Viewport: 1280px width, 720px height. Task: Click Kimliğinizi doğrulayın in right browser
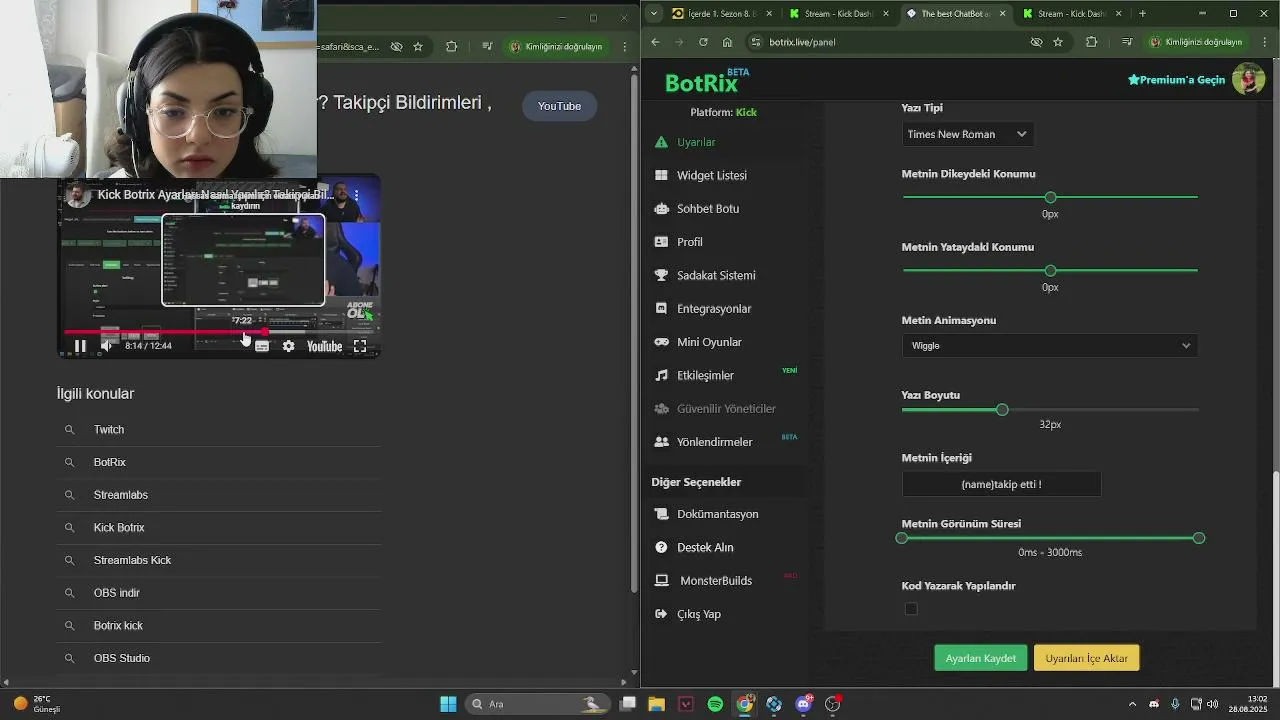(x=1196, y=42)
